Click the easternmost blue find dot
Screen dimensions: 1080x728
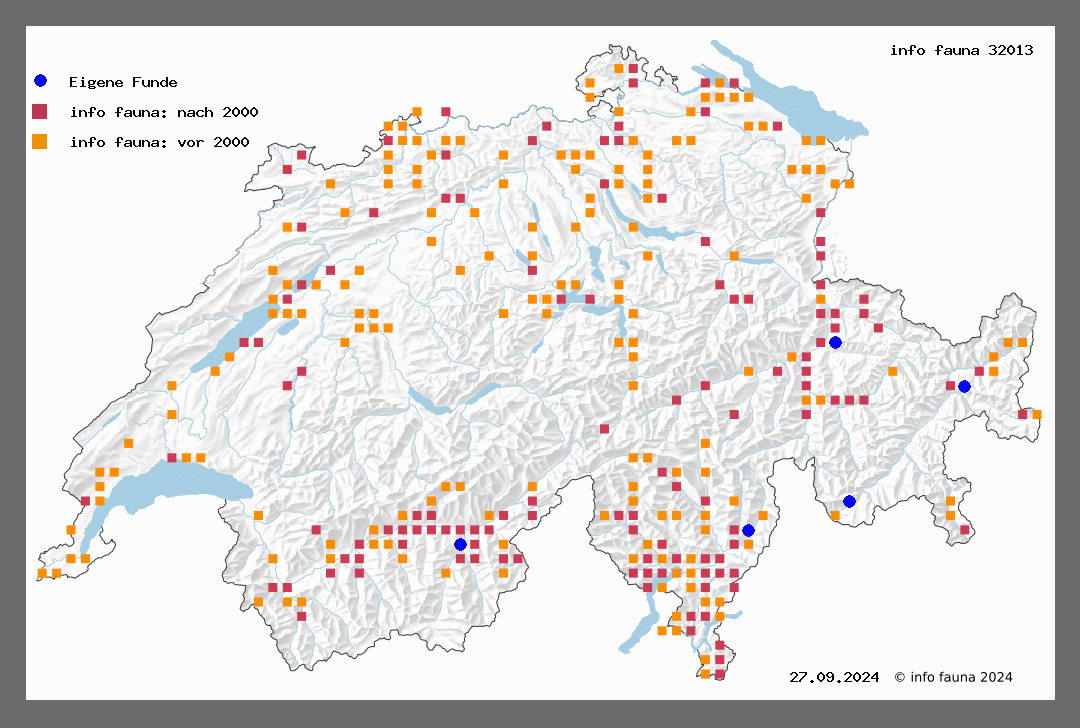pos(964,386)
